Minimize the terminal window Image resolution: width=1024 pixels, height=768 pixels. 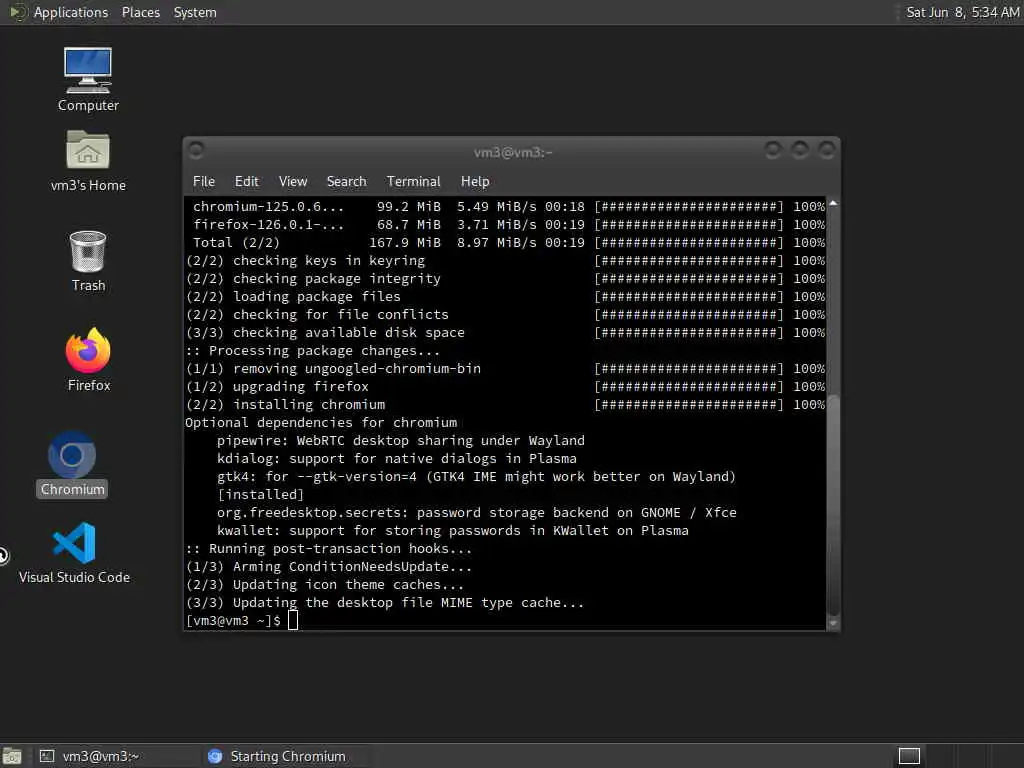pos(773,150)
